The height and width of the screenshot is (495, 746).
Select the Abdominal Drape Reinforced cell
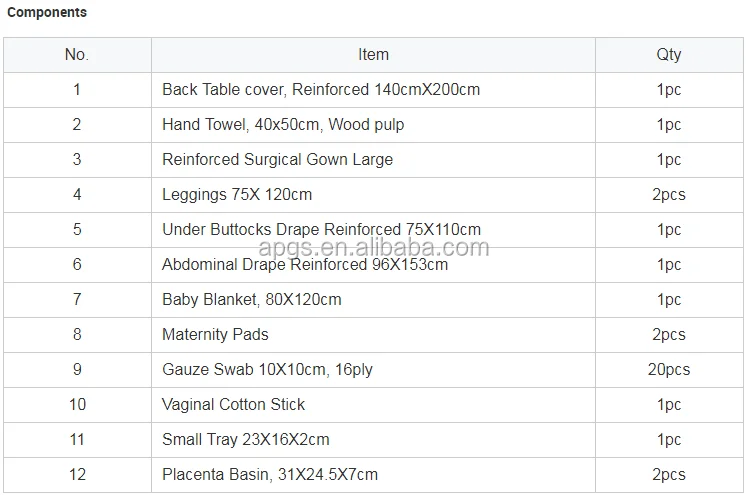[305, 265]
